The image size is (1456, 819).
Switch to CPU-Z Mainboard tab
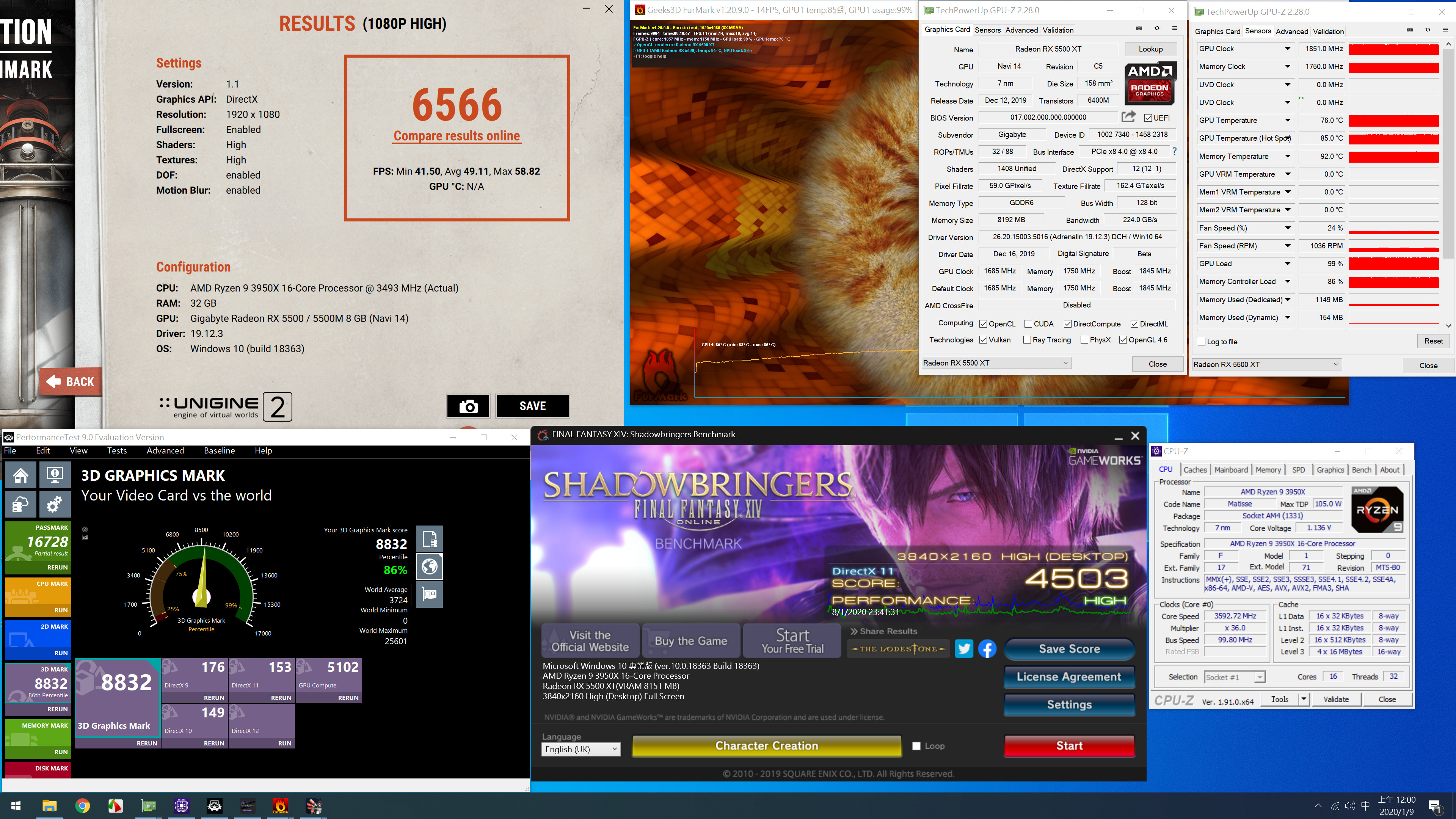1231,470
